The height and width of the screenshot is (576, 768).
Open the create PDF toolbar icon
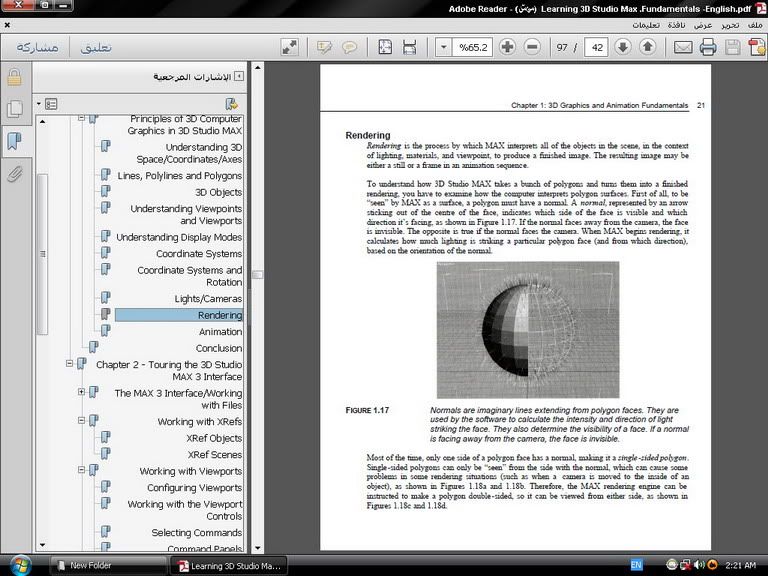756,48
